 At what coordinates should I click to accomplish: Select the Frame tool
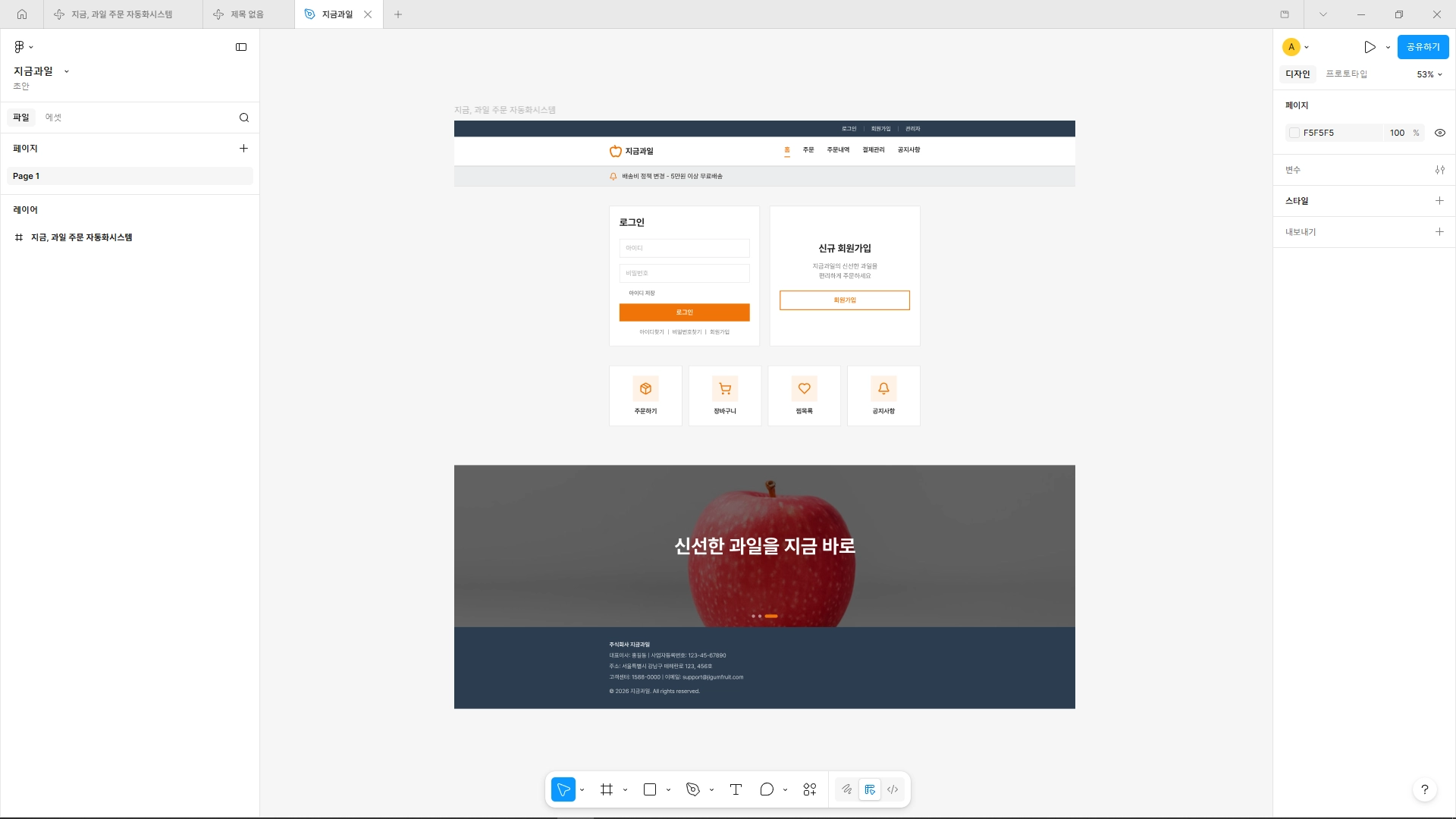(607, 789)
